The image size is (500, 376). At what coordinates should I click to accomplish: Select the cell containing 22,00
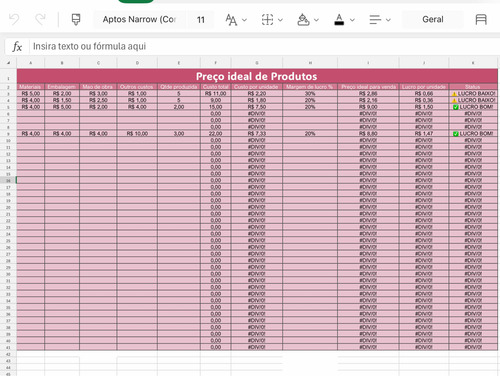pyautogui.click(x=216, y=134)
